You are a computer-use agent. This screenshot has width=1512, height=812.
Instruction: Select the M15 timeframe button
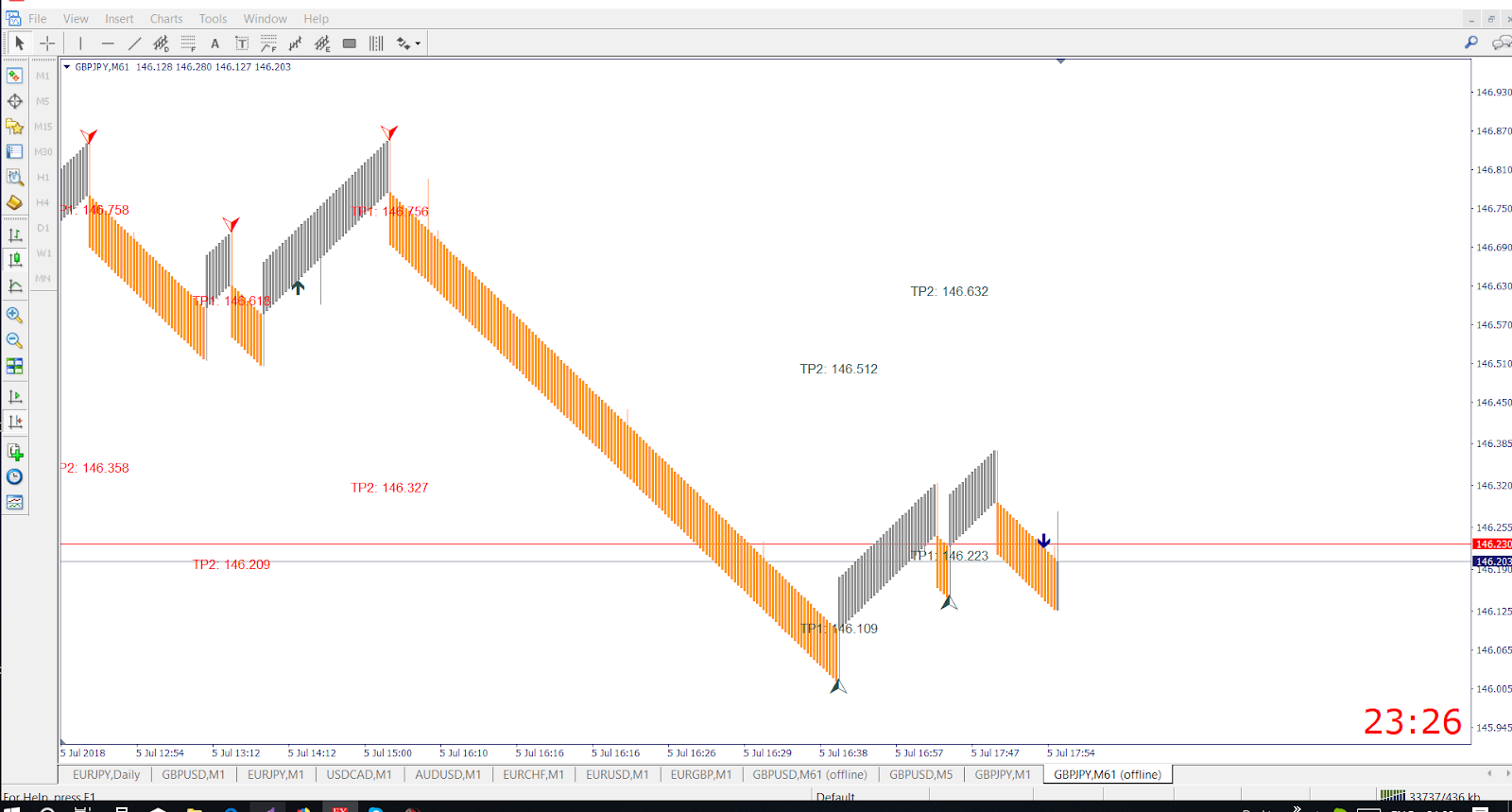43,127
